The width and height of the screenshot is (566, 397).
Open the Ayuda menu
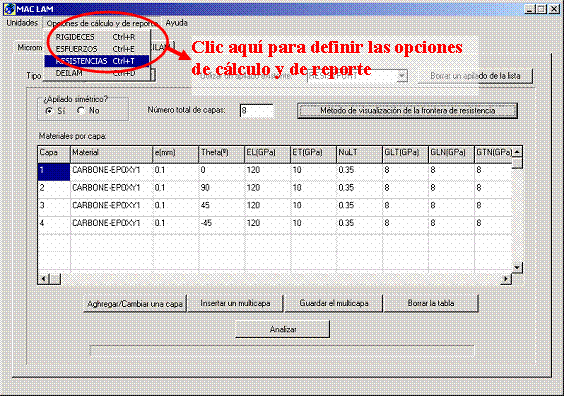tap(176, 23)
